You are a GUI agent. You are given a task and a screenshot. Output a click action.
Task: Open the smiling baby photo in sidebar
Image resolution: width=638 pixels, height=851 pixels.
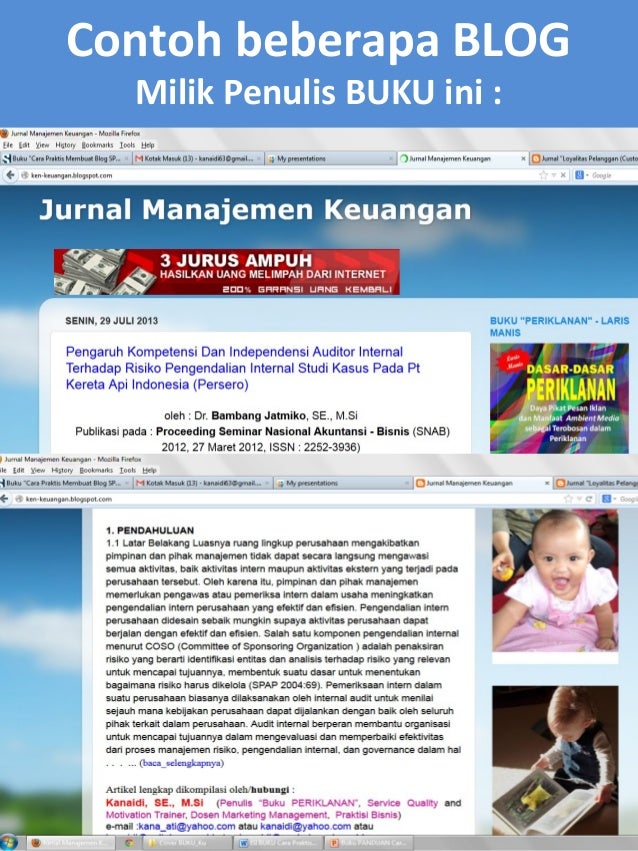click(x=555, y=581)
